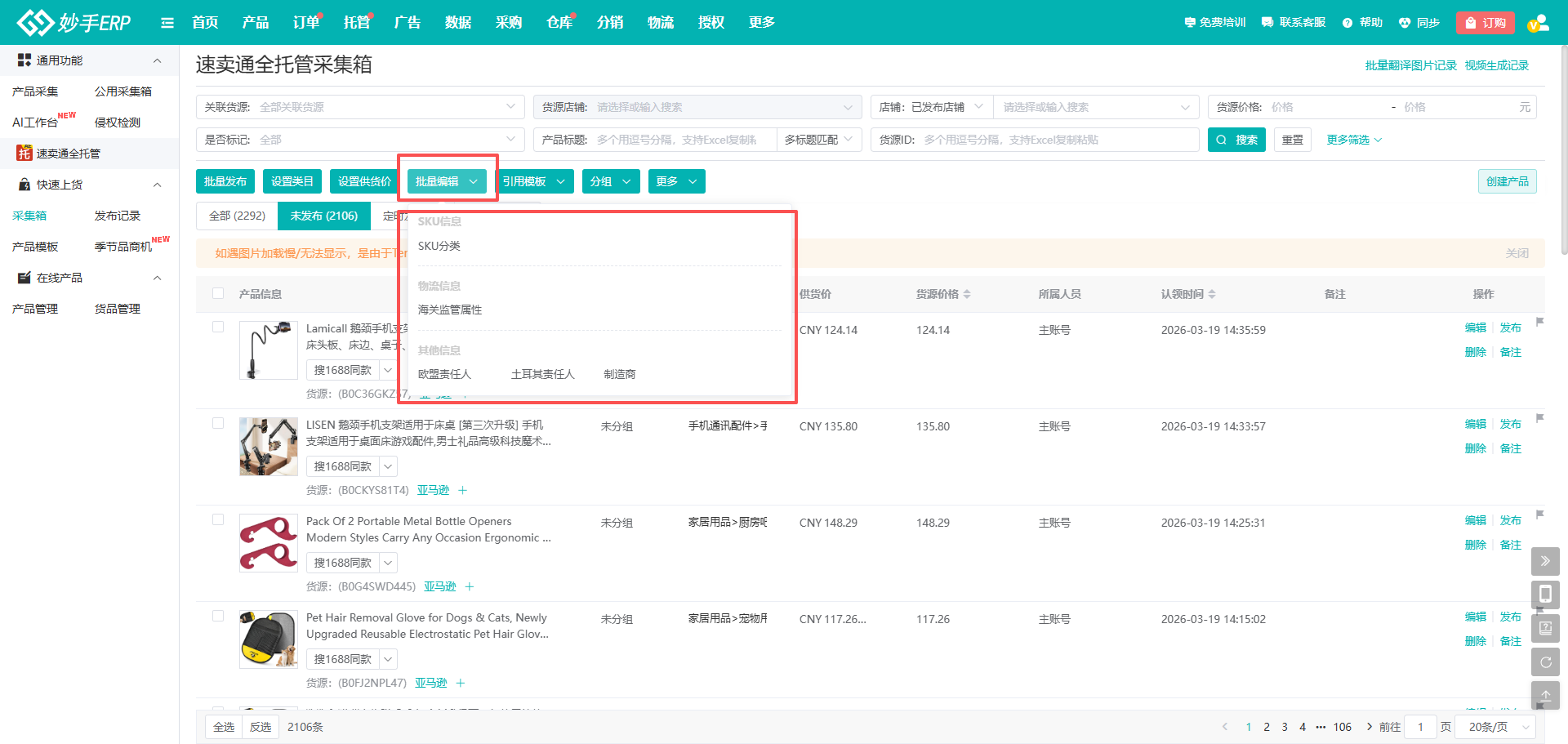
Task: Click the 创建产品 button
Action: (1508, 180)
